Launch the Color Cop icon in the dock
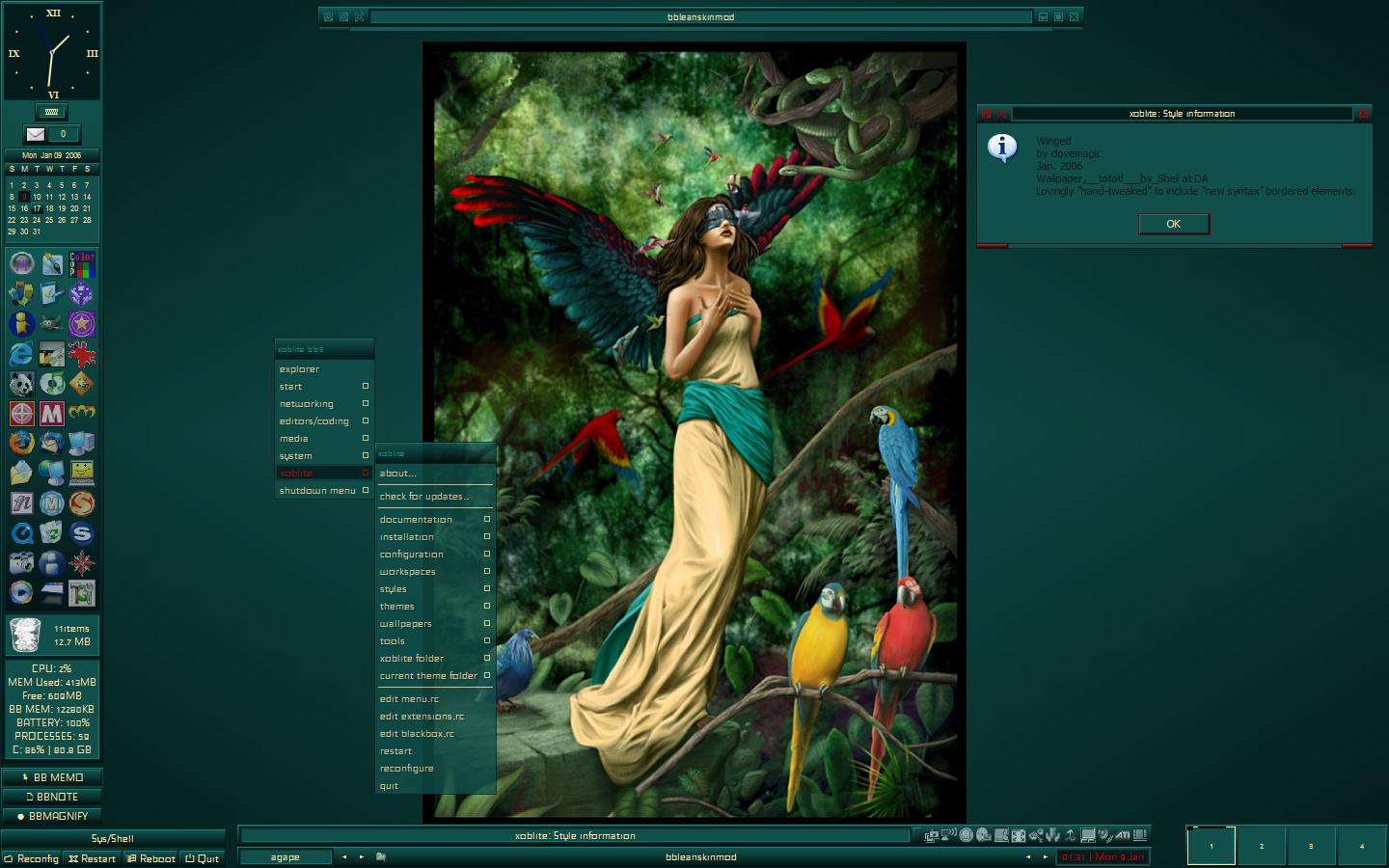The height and width of the screenshot is (868, 1389). click(82, 264)
